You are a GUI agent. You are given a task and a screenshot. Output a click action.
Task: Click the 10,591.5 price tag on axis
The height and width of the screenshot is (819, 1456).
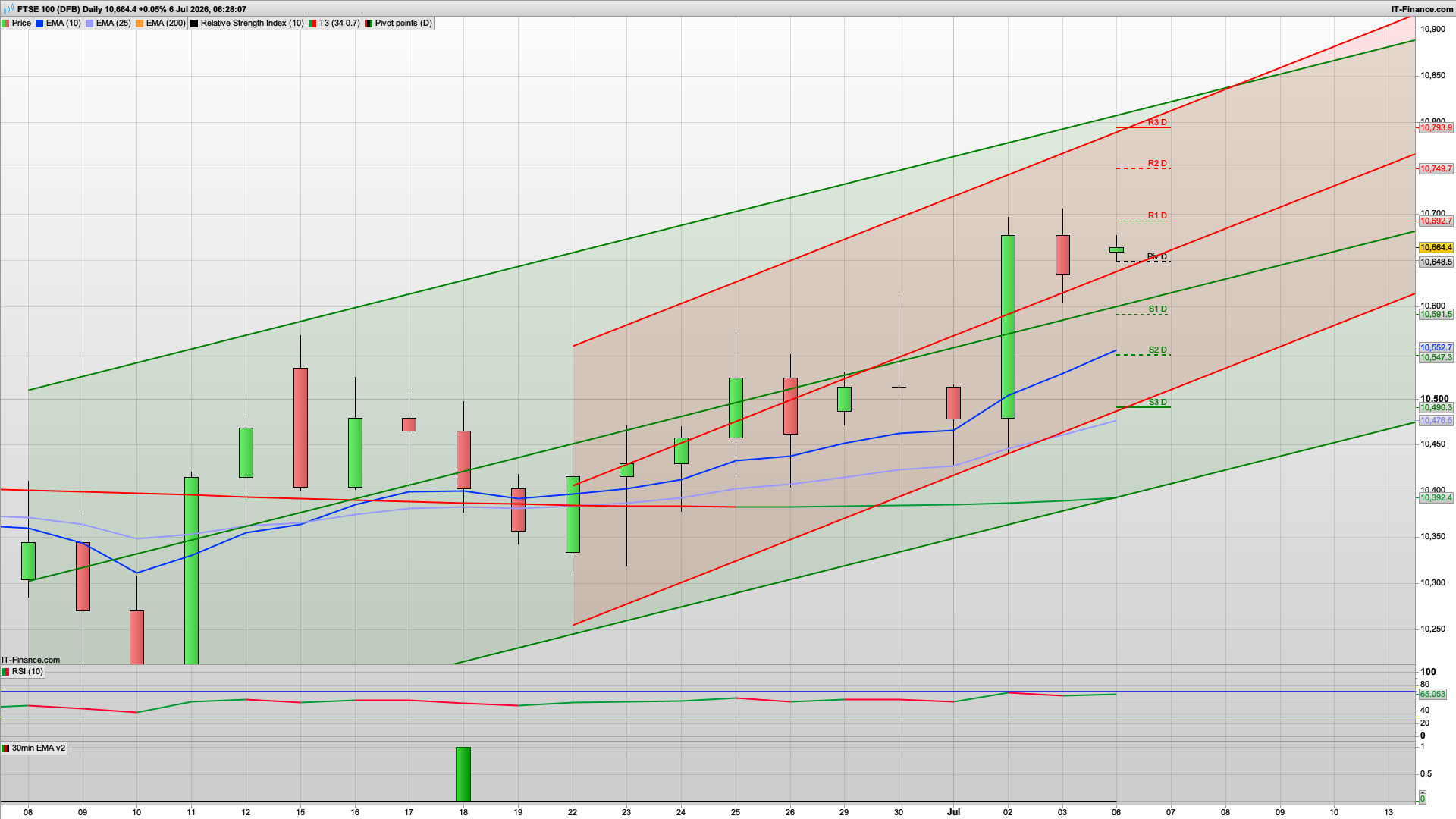pyautogui.click(x=1436, y=315)
